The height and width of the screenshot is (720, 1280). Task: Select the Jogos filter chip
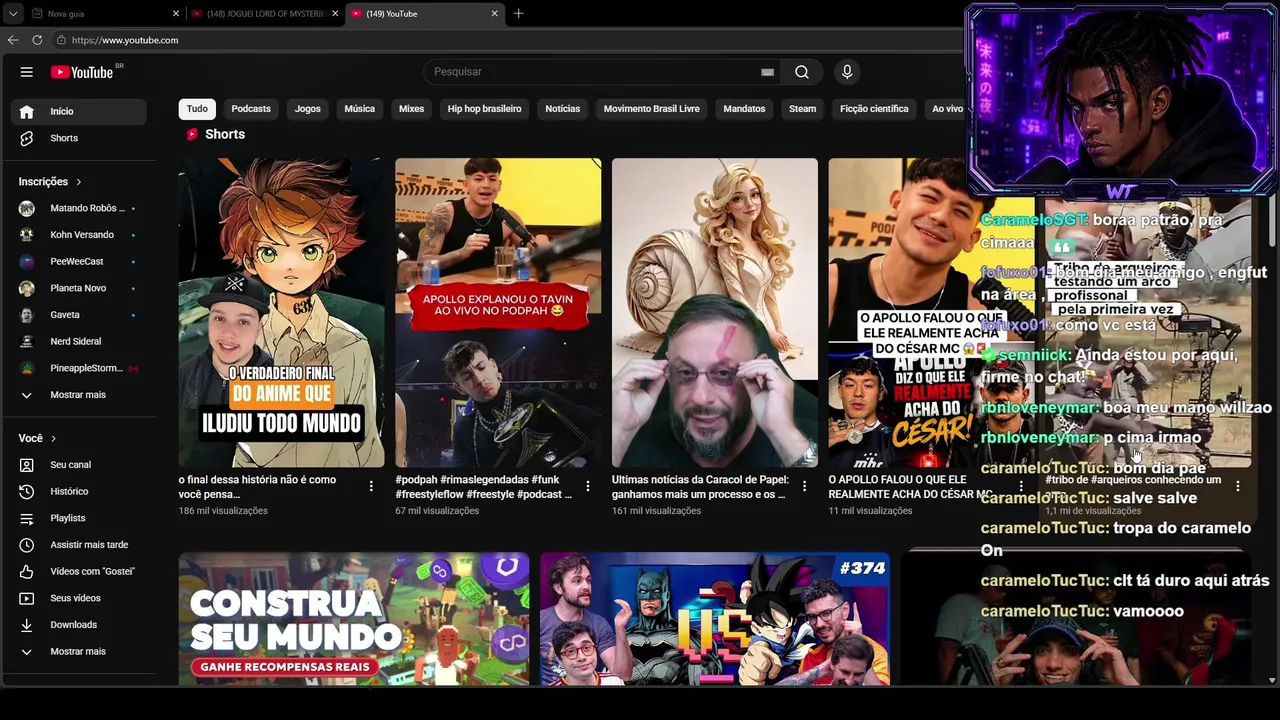click(308, 109)
